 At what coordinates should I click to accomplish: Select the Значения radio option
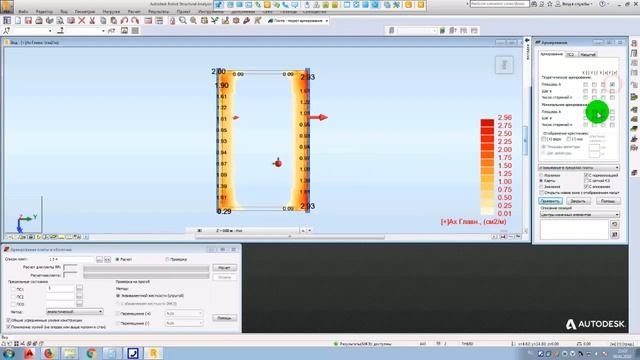tap(542, 186)
